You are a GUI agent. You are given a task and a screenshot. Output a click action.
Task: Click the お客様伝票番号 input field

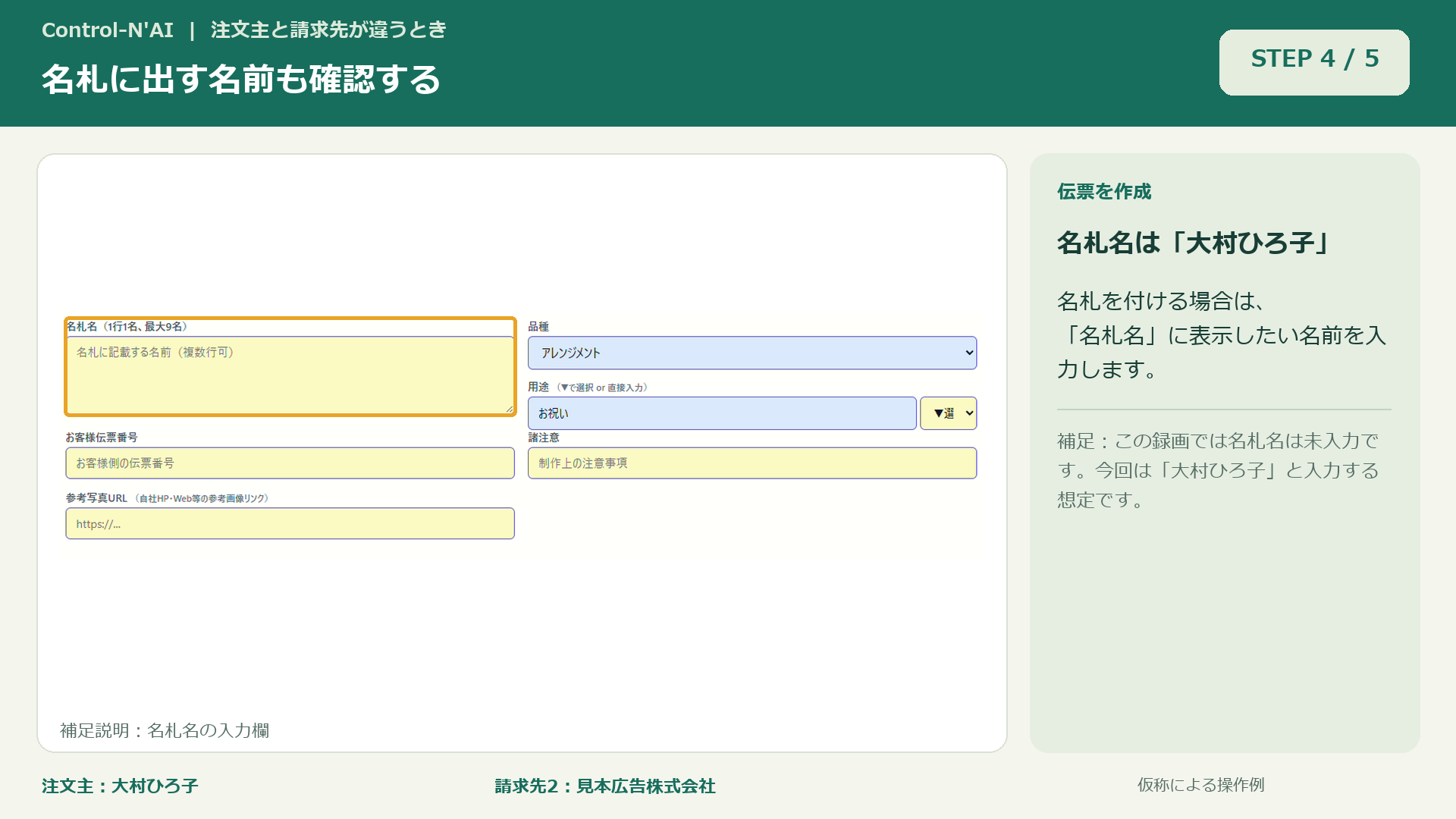click(x=290, y=463)
